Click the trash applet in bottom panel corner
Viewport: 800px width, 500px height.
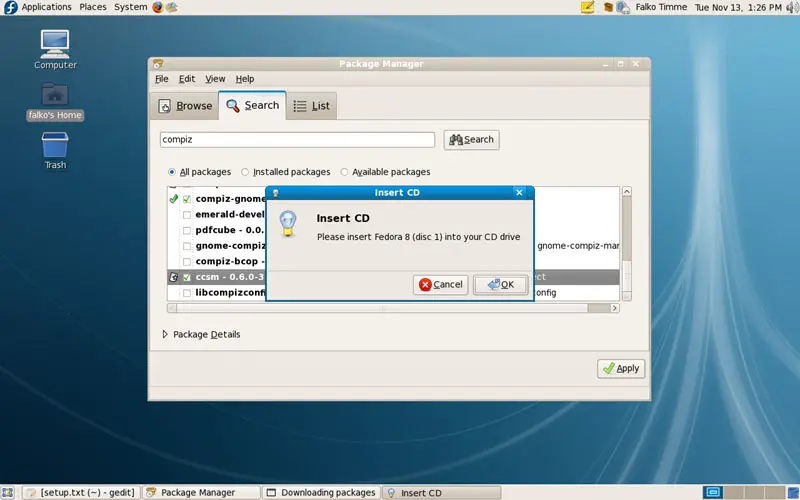pyautogui.click(x=793, y=492)
